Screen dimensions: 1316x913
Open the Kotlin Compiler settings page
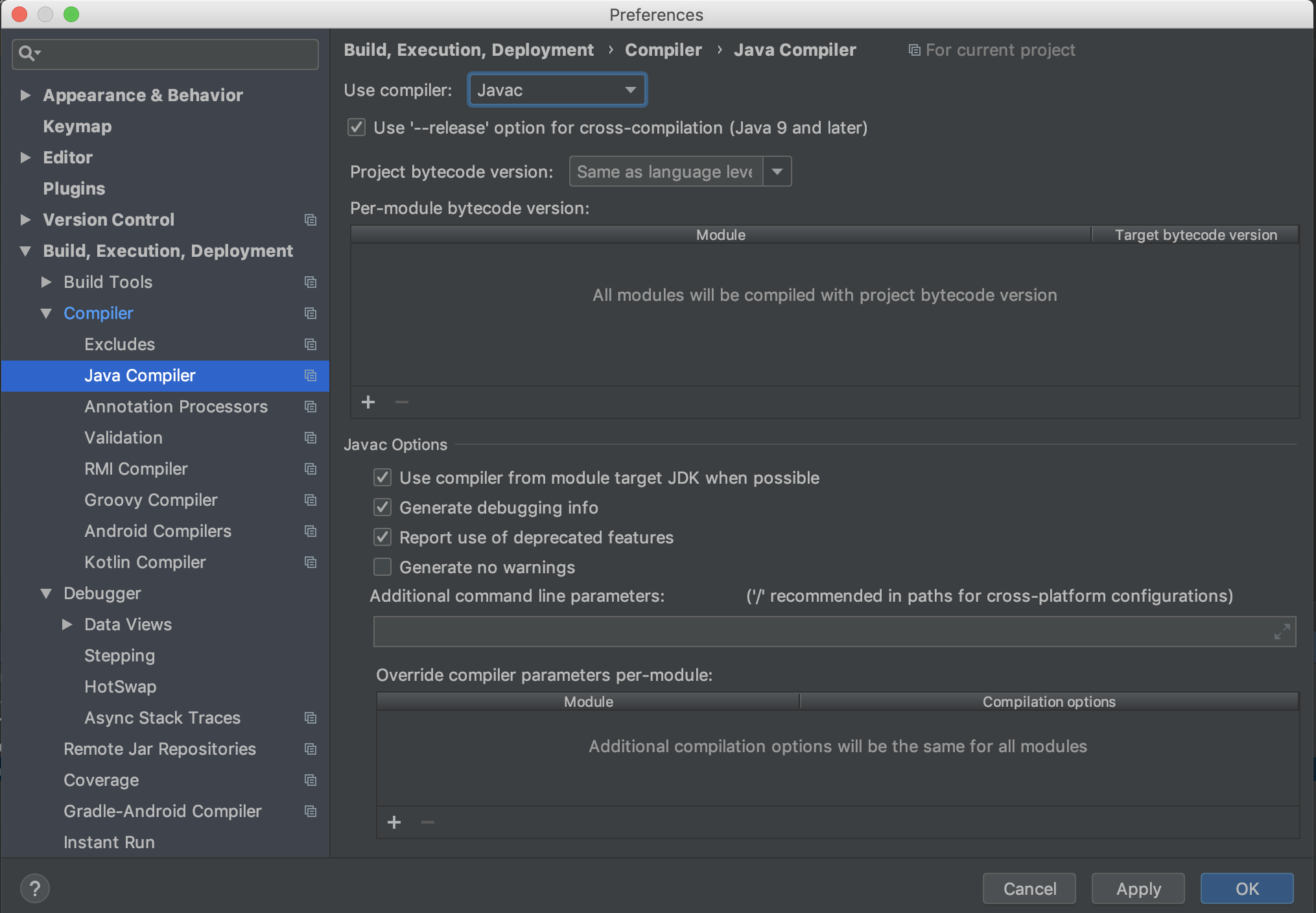click(145, 562)
